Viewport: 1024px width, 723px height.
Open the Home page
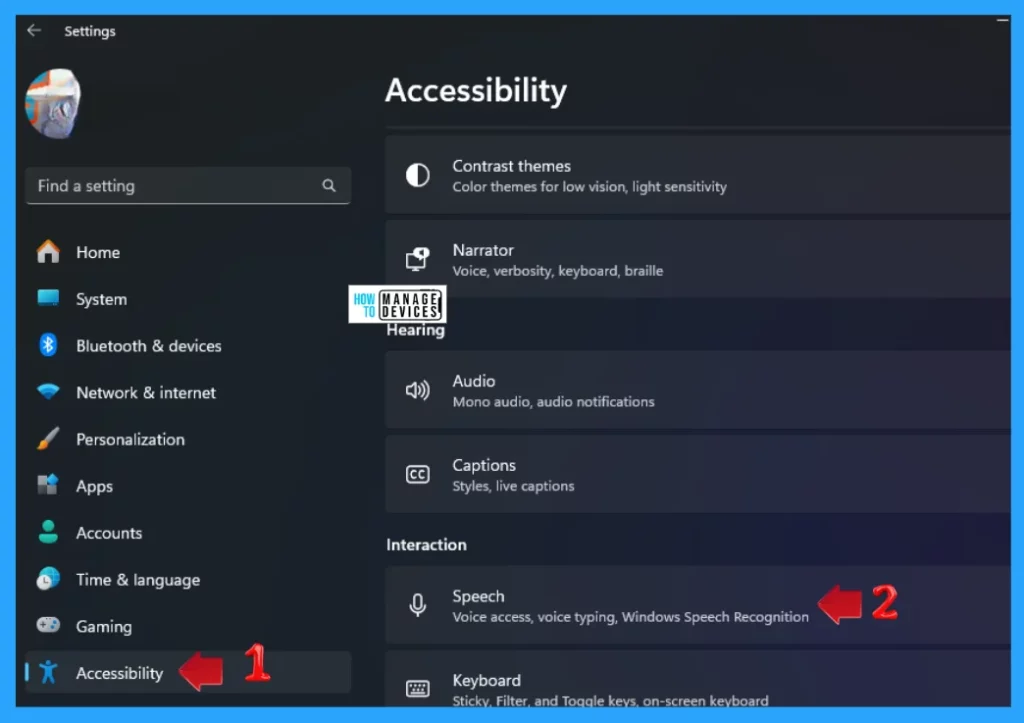click(188, 252)
